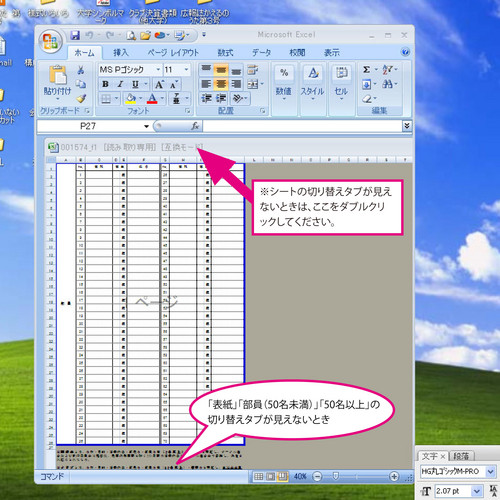Redo the action in quick access toolbar
Image resolution: width=500 pixels, height=500 pixels.
[x=110, y=35]
